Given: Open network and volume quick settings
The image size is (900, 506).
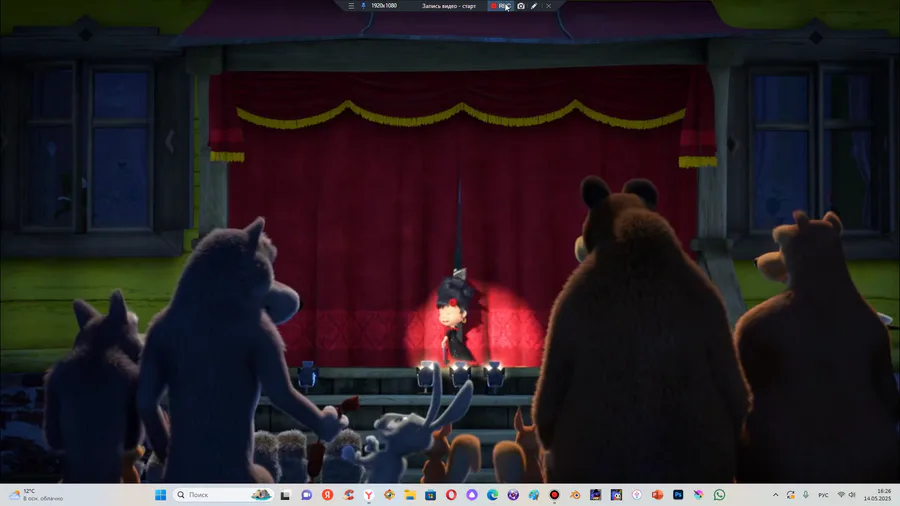Looking at the screenshot, I should 847,495.
